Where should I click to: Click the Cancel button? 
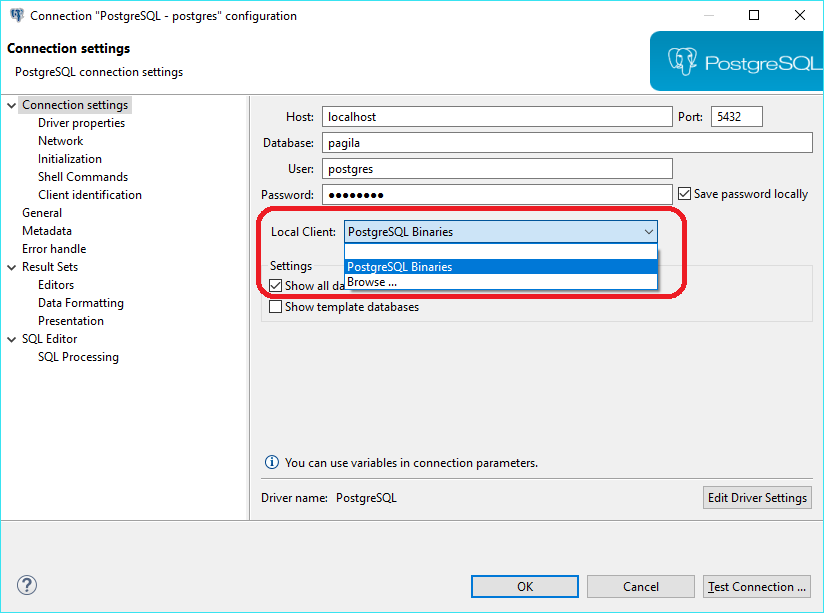[x=641, y=587]
